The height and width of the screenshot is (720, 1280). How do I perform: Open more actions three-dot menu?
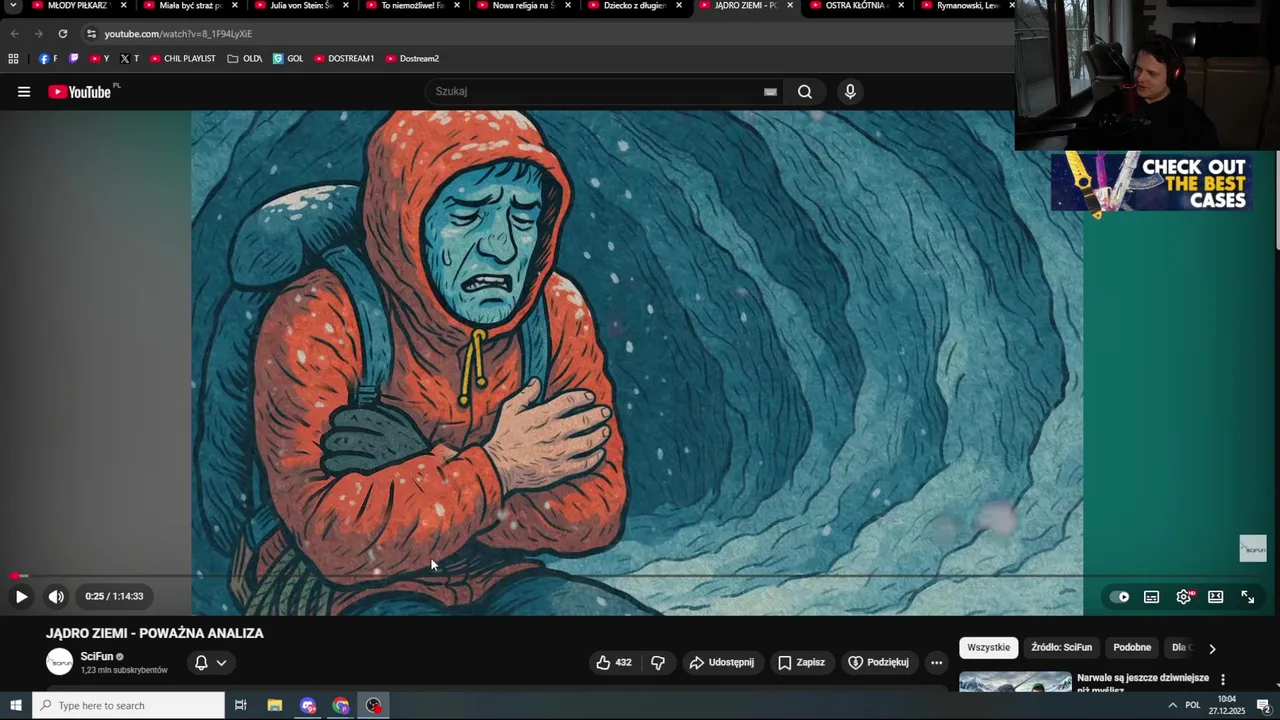pyautogui.click(x=936, y=662)
